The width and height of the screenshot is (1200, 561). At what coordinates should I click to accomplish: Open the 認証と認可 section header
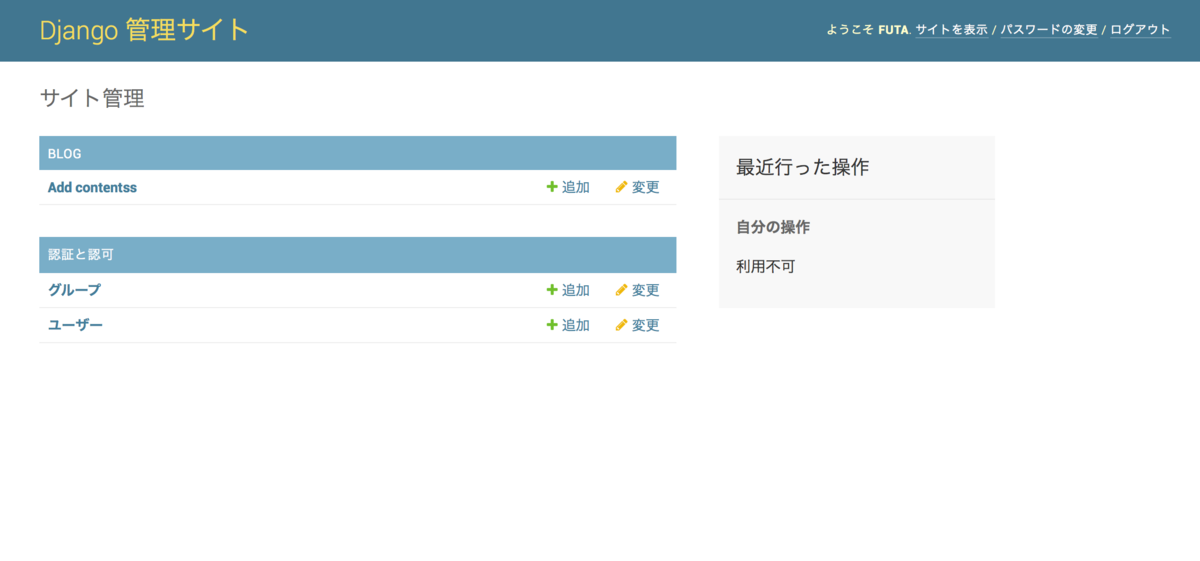(81, 255)
